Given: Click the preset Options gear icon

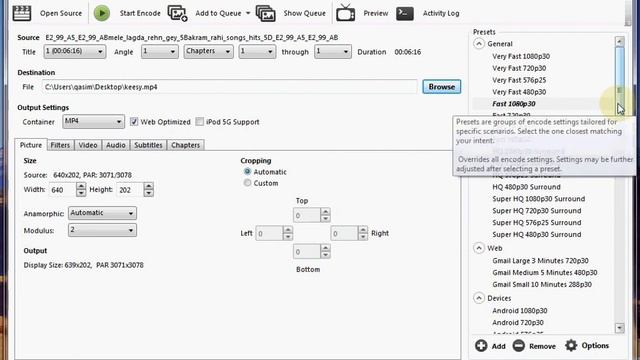Looking at the screenshot, I should point(571,346).
